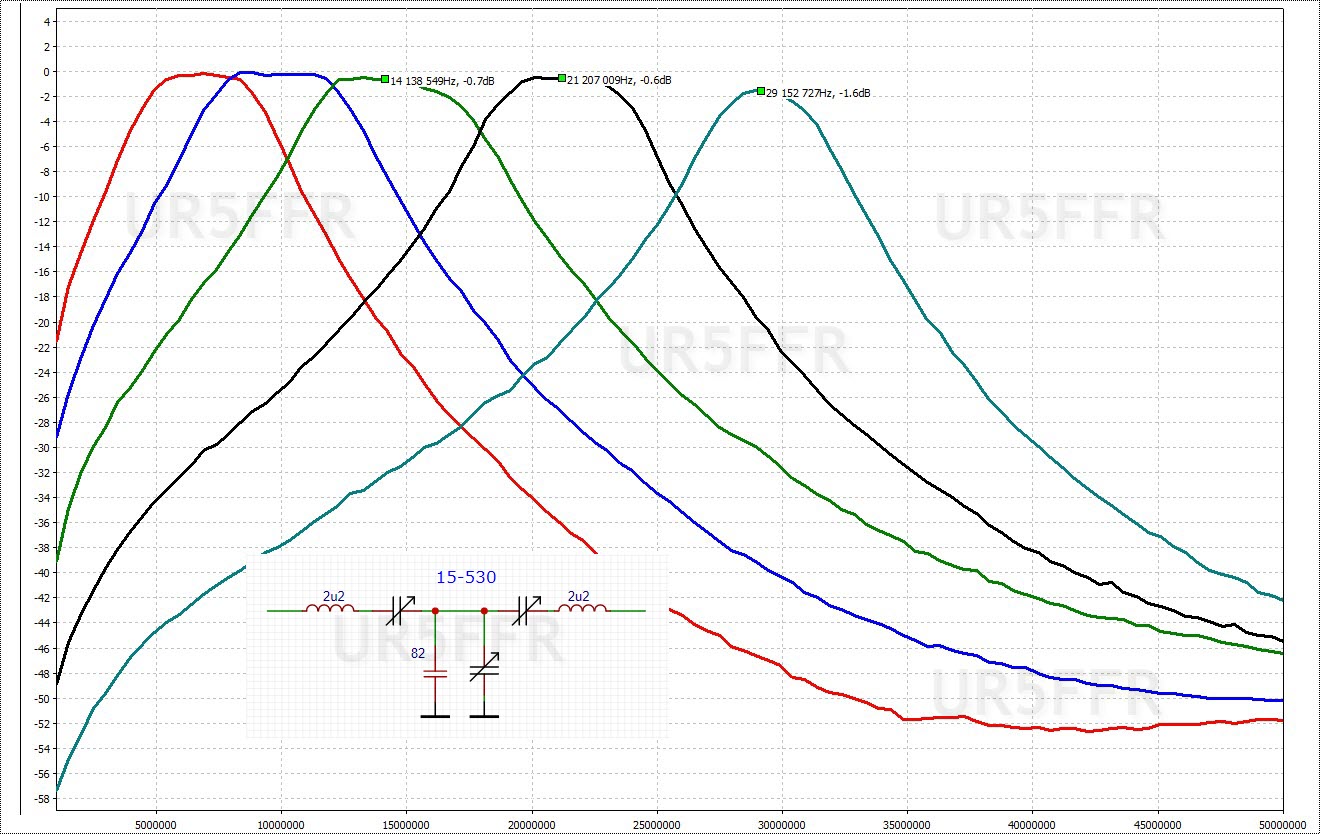Click the 5000000 x-axis tick label
The image size is (1320, 834).
pyautogui.click(x=156, y=825)
